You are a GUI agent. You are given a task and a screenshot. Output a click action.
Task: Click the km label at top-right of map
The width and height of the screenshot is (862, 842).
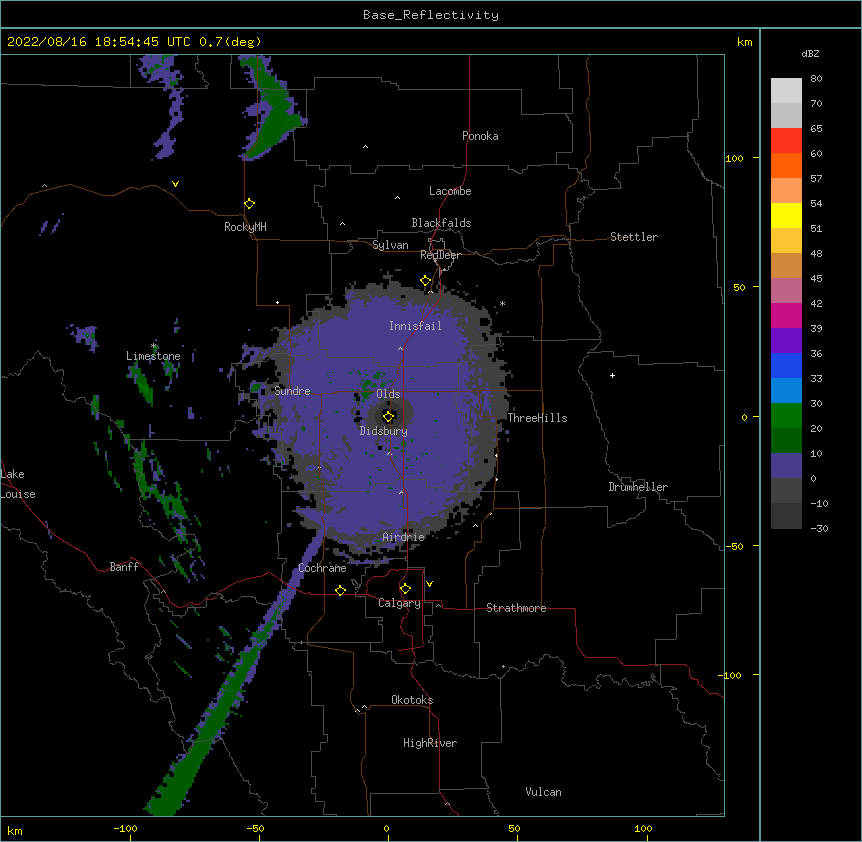[x=745, y=42]
